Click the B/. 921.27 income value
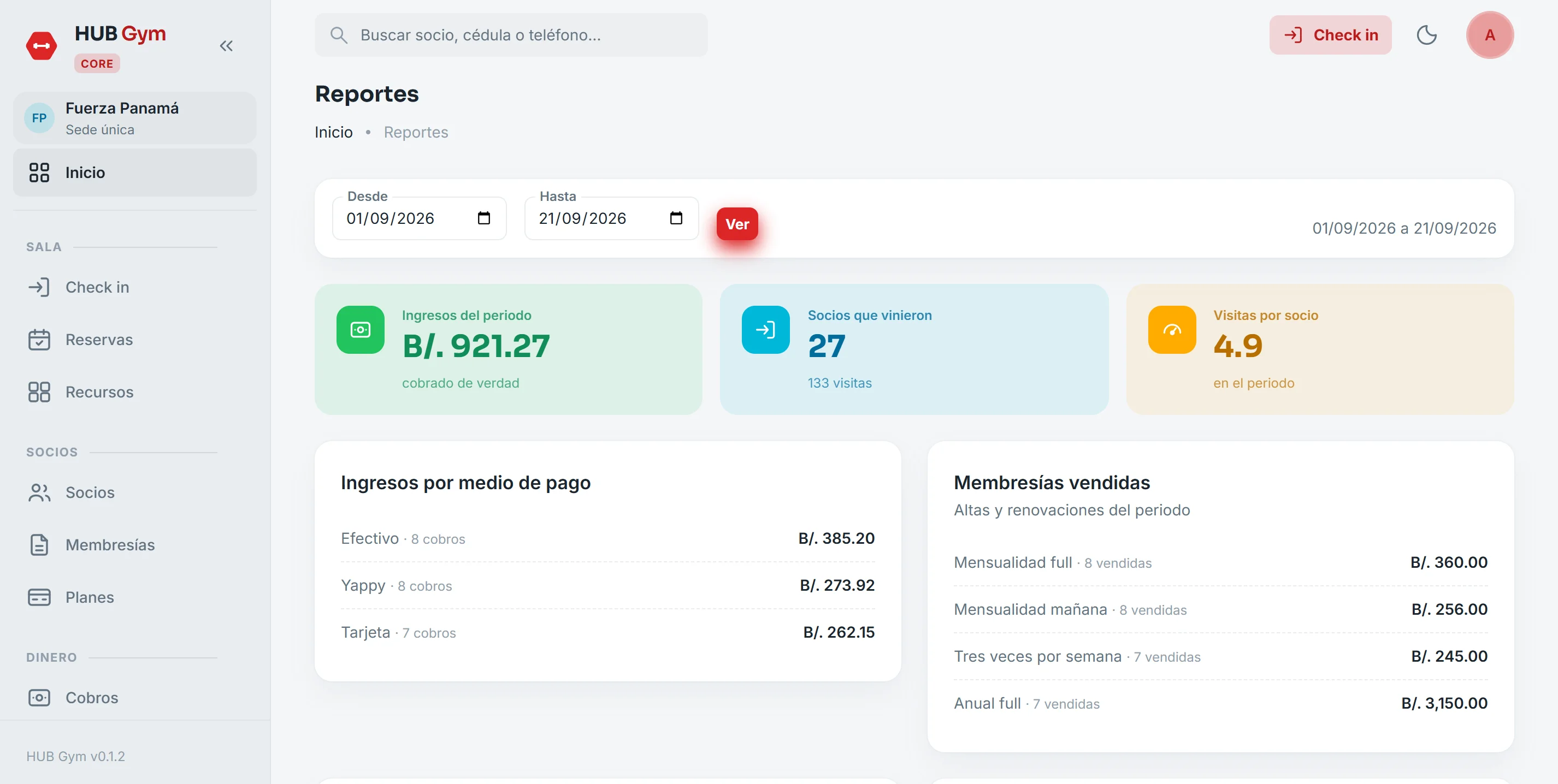Viewport: 1558px width, 784px height. point(476,346)
